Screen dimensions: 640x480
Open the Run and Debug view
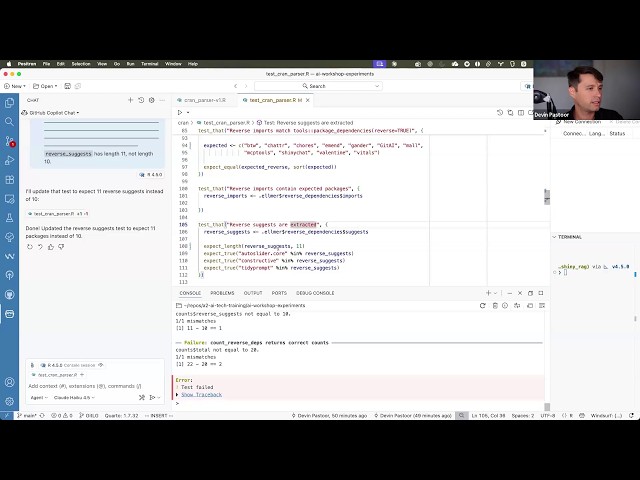(x=9, y=160)
